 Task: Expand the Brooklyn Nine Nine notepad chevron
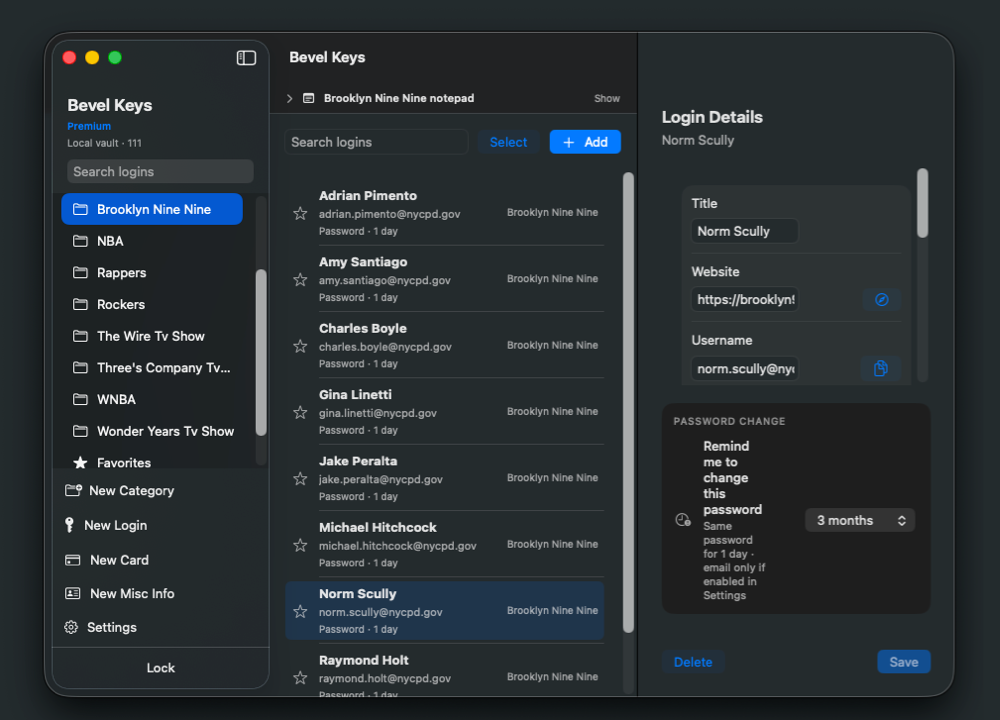[x=290, y=98]
